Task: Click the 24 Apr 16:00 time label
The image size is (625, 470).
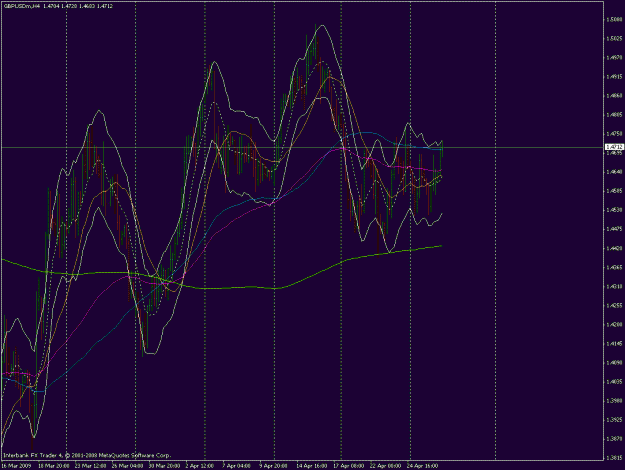Action: [x=423, y=466]
